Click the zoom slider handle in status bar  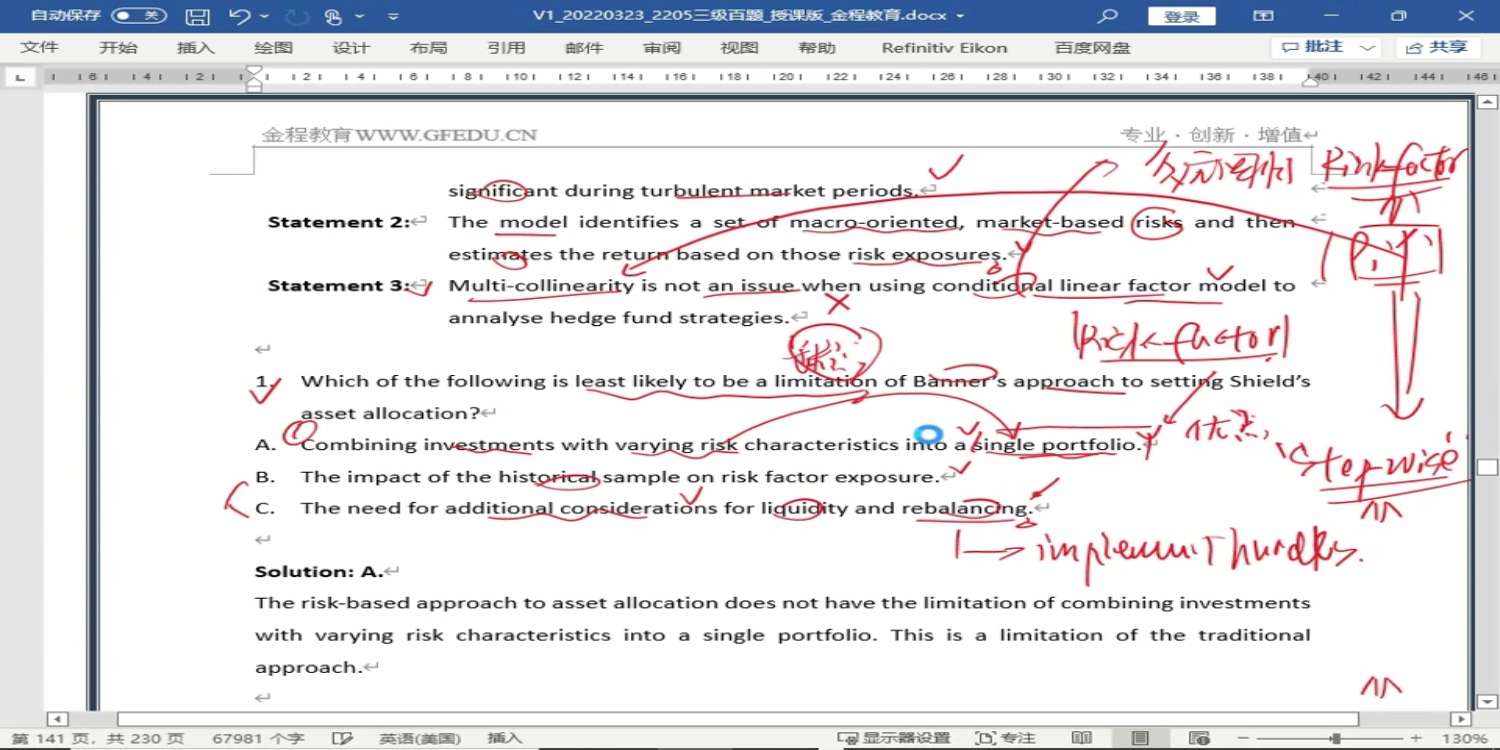[1335, 738]
